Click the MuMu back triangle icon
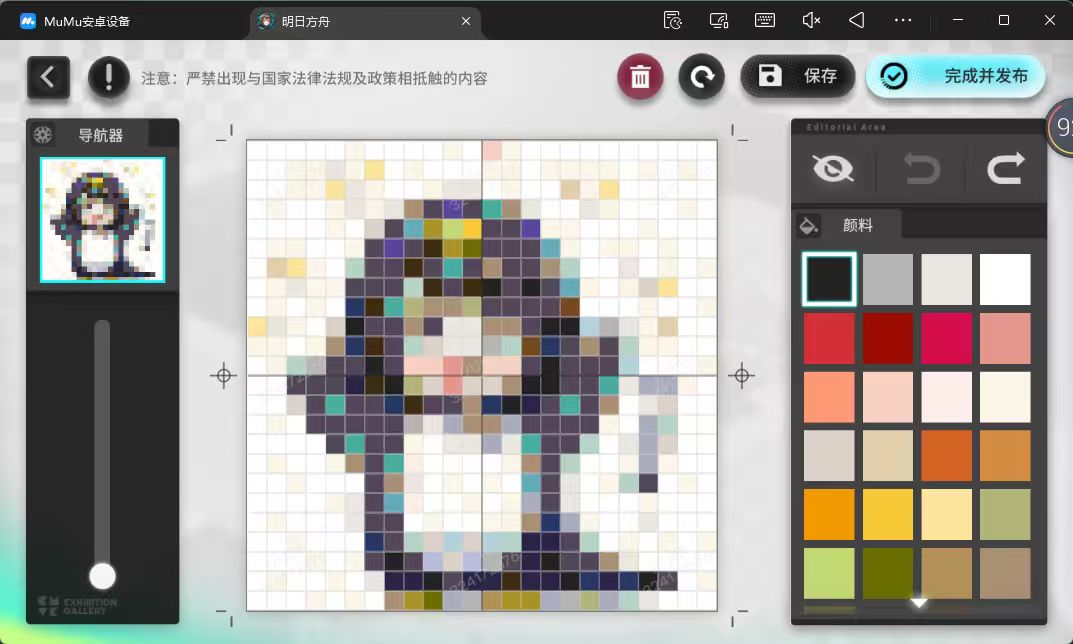Viewport: 1073px width, 644px height. (857, 21)
